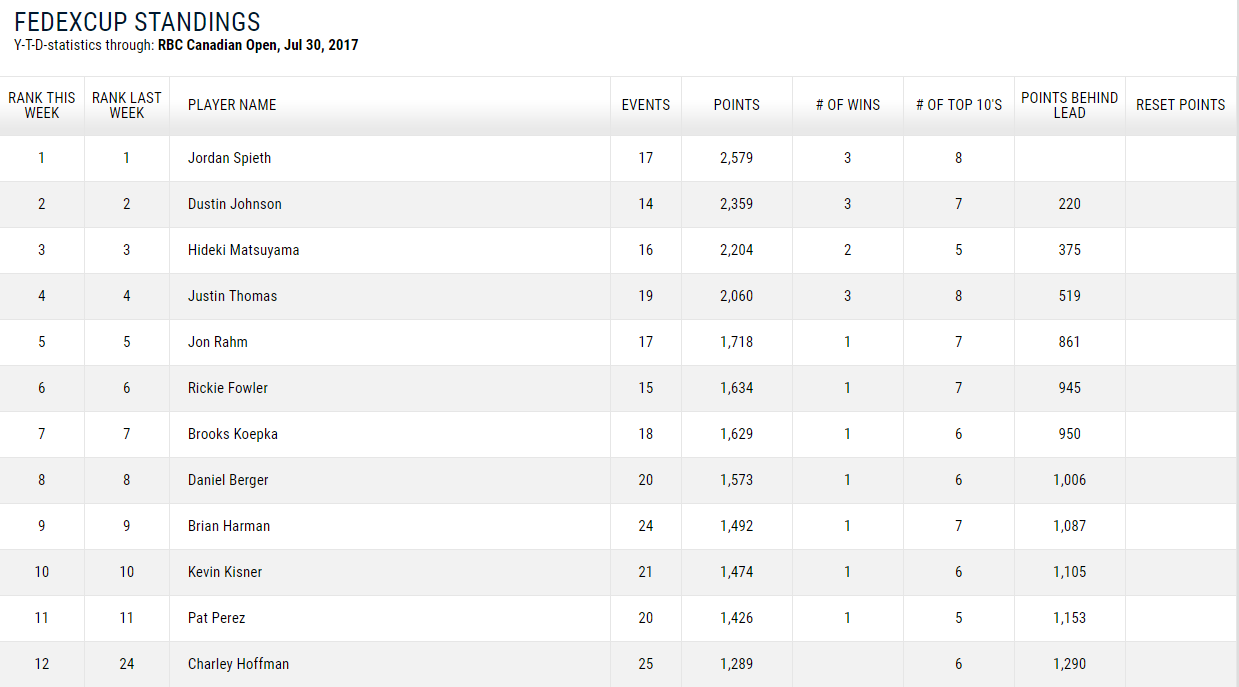Open Jon Rahm's profile link
This screenshot has height=687, width=1239.
[x=217, y=342]
